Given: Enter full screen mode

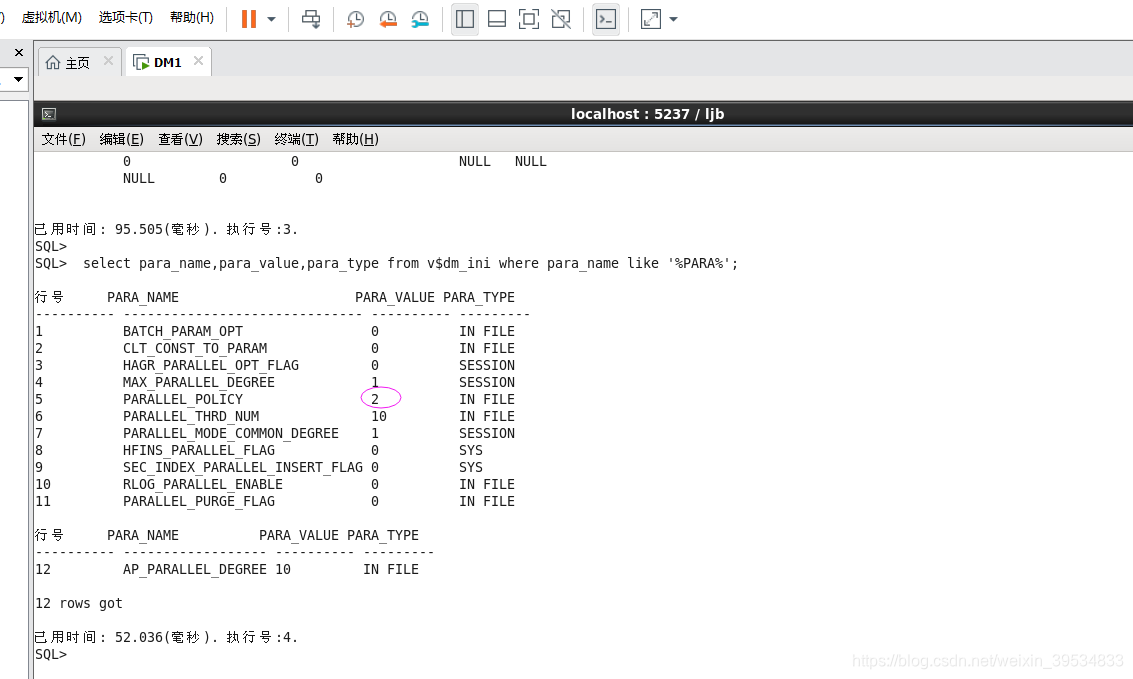Looking at the screenshot, I should (x=529, y=19).
